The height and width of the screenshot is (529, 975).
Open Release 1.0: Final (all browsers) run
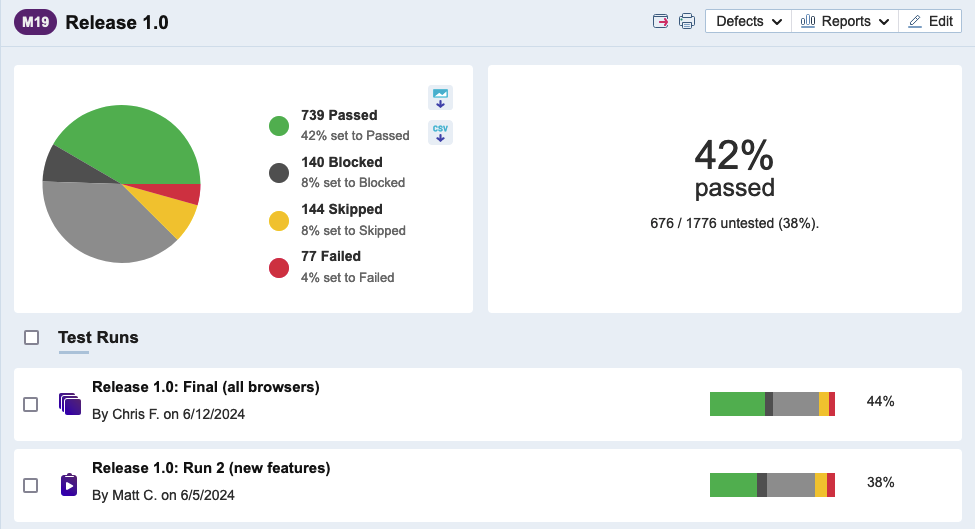(205, 387)
